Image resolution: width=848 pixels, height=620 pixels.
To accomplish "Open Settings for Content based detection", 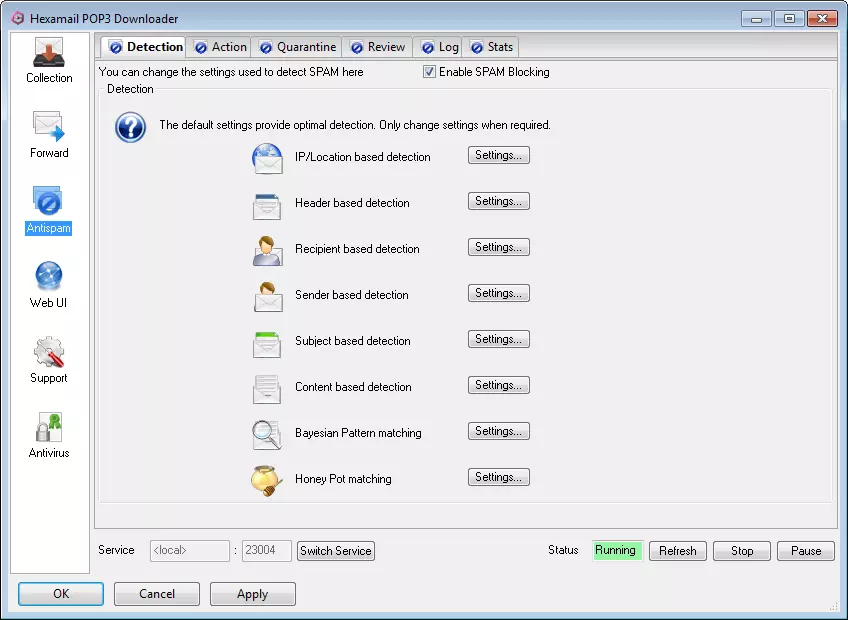I will (x=498, y=385).
